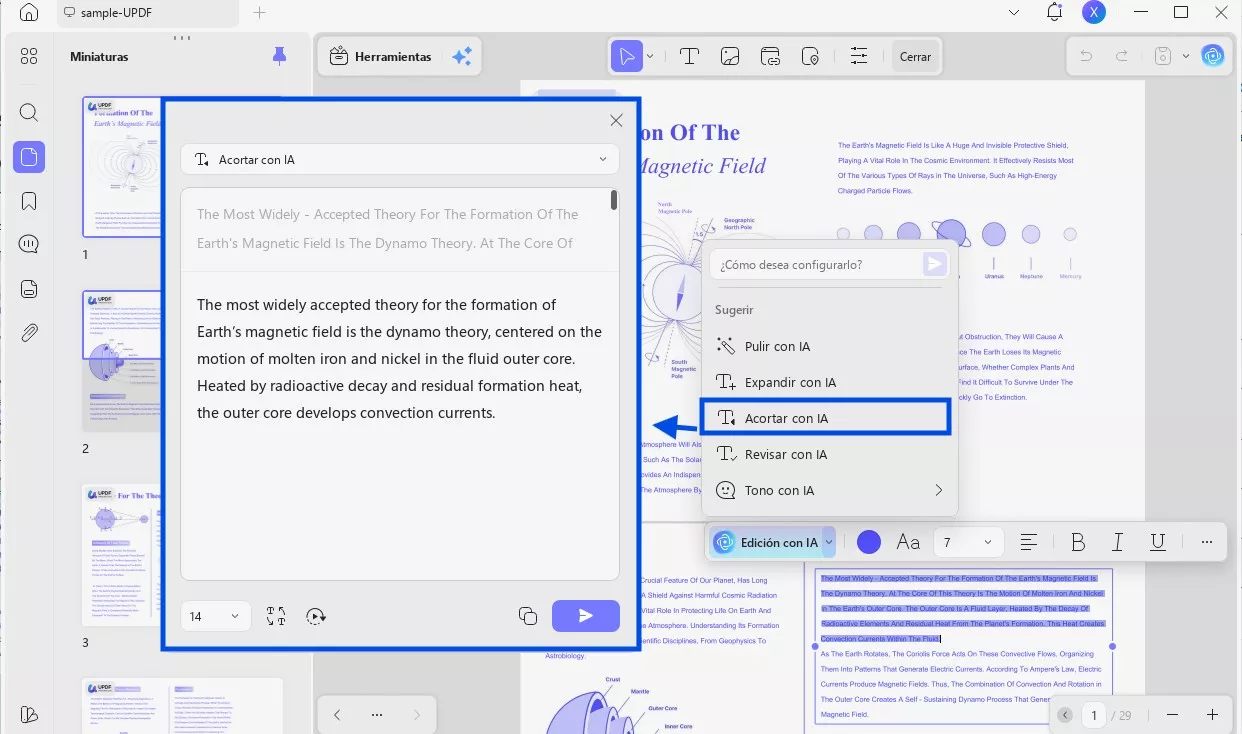The height and width of the screenshot is (734, 1242).
Task: Zoom in with the plus button
Action: [x=1212, y=715]
